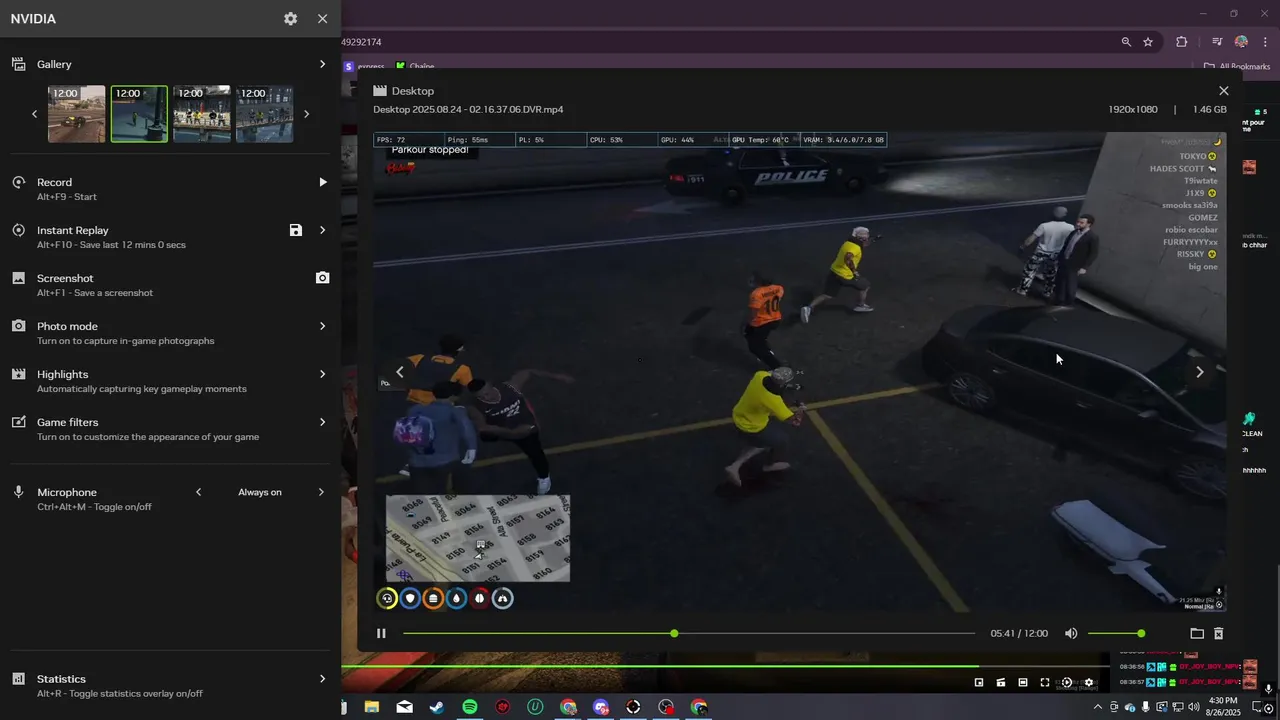This screenshot has height=720, width=1280.
Task: Start recording with Record play arrow
Action: coord(322,182)
